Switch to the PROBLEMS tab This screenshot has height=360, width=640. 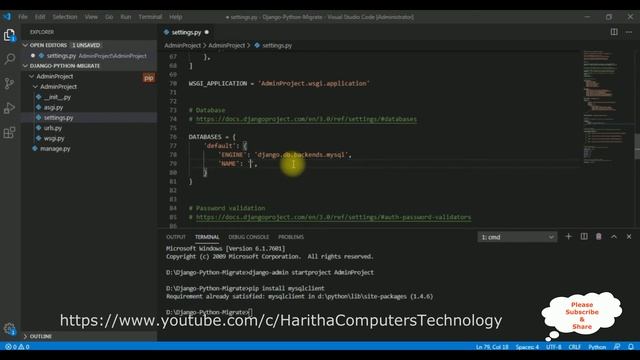(291, 237)
